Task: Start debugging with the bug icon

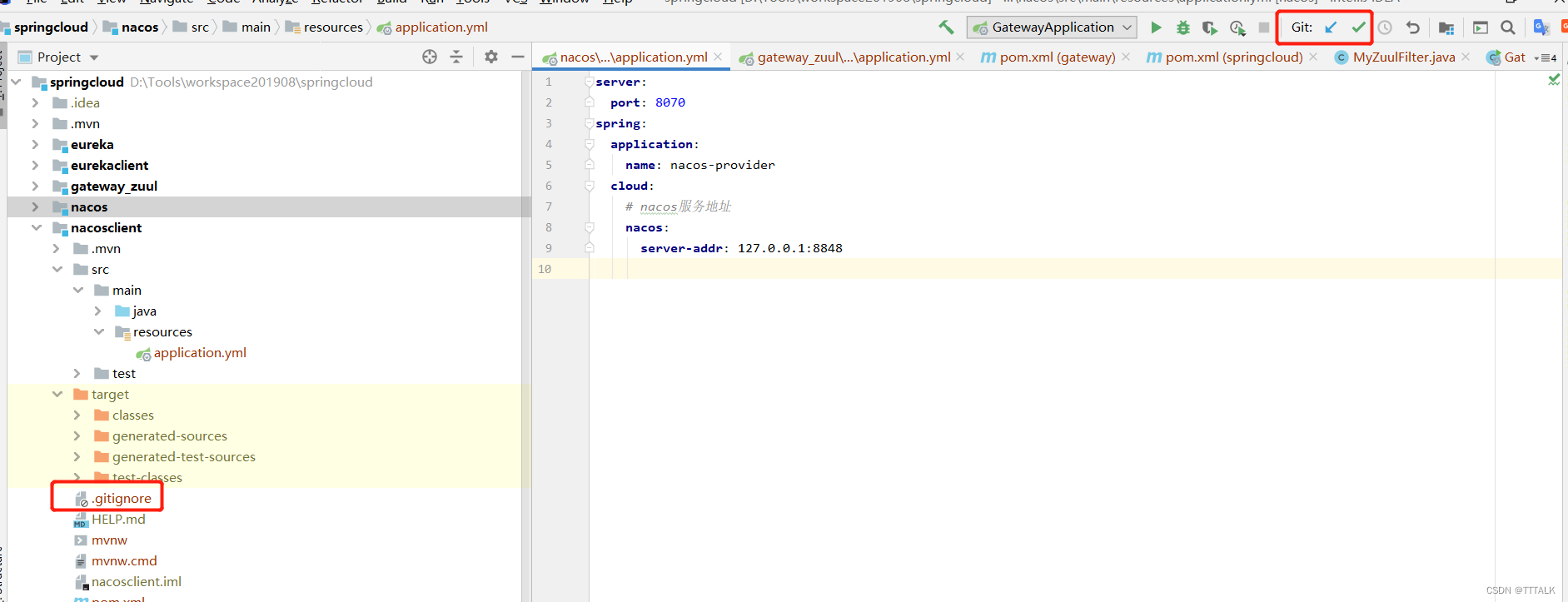Action: 1182,27
